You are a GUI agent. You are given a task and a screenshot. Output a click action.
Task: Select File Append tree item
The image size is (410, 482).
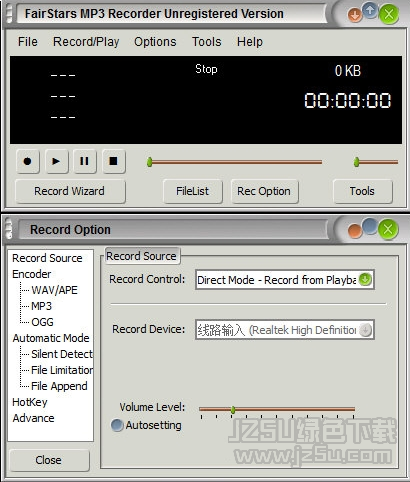tap(59, 386)
